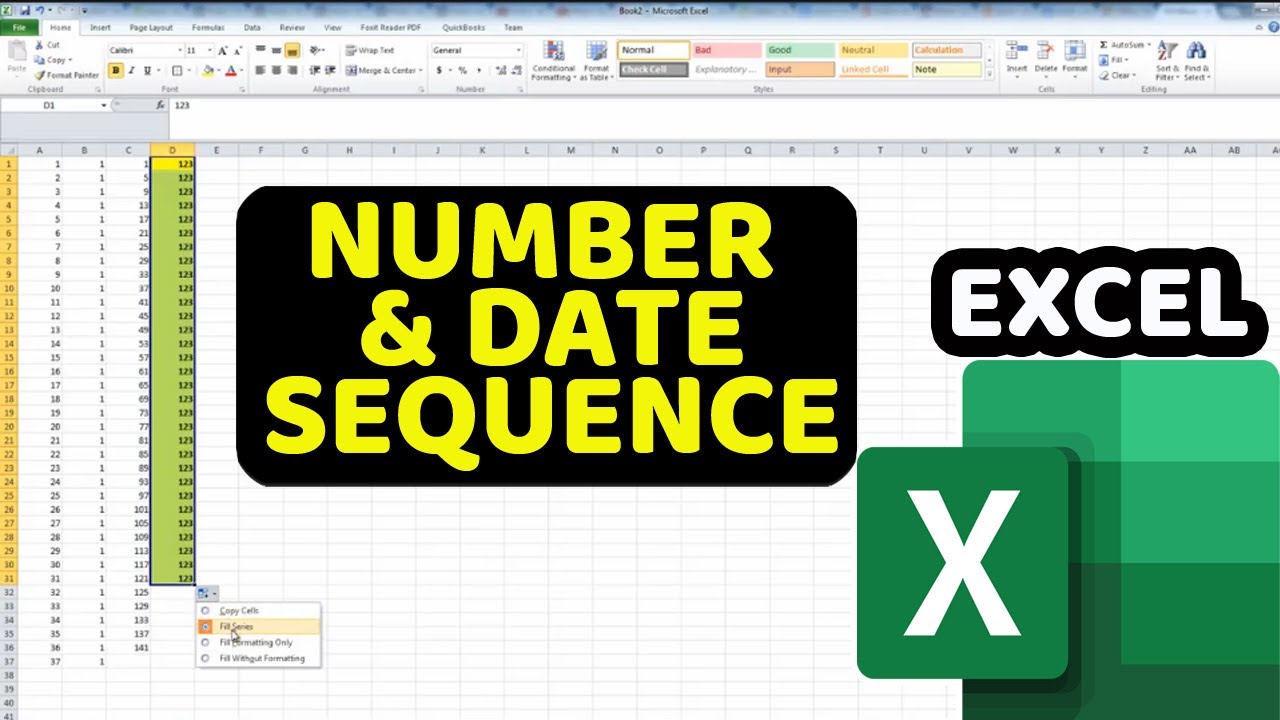Open the Fill Color dropdown arrow
This screenshot has height=720, width=1280.
pos(221,70)
